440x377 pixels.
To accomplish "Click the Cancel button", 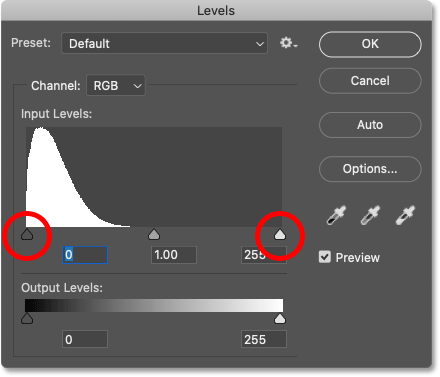I will click(x=370, y=81).
